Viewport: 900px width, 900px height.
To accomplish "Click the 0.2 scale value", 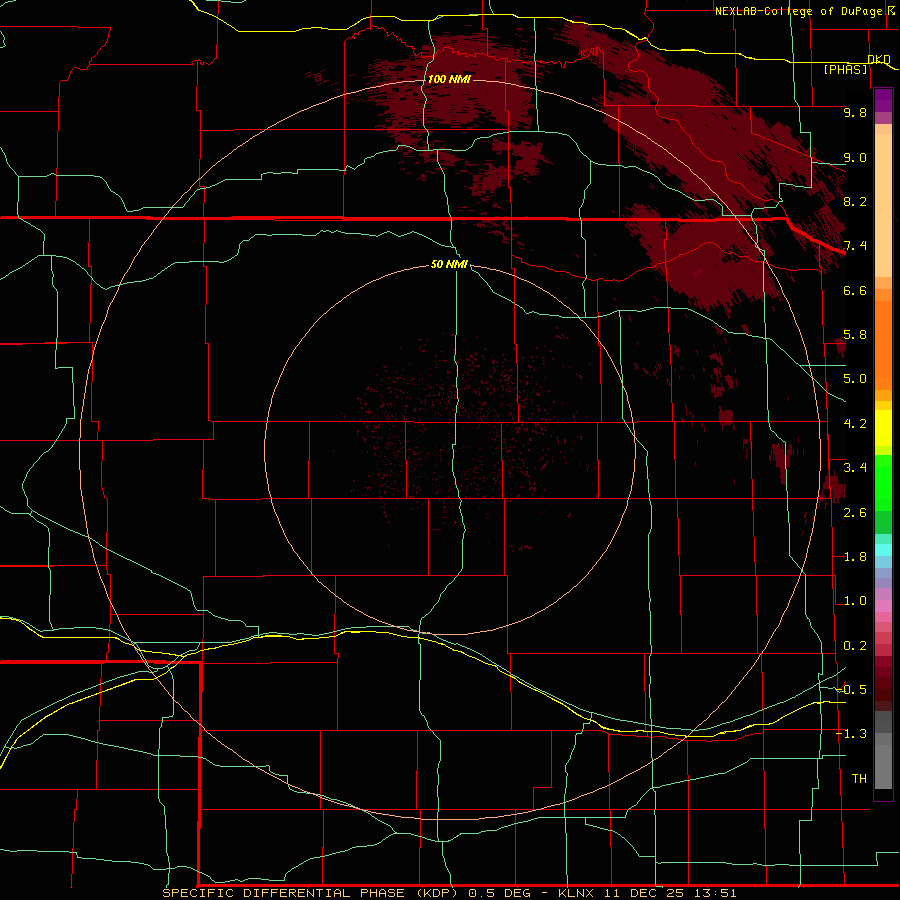I will pos(855,646).
